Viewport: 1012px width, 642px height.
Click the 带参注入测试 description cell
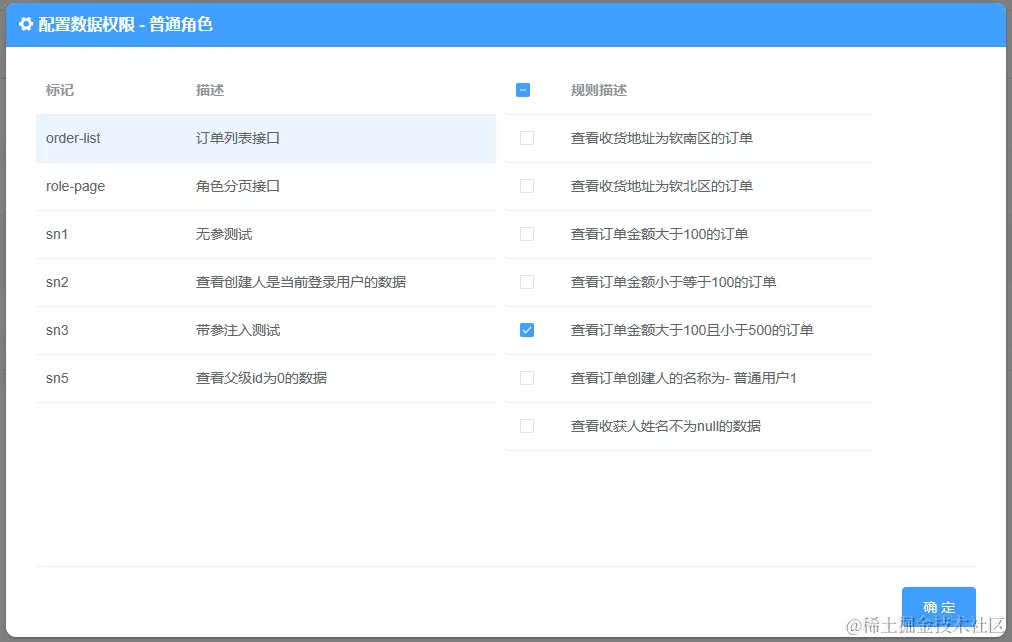point(238,330)
